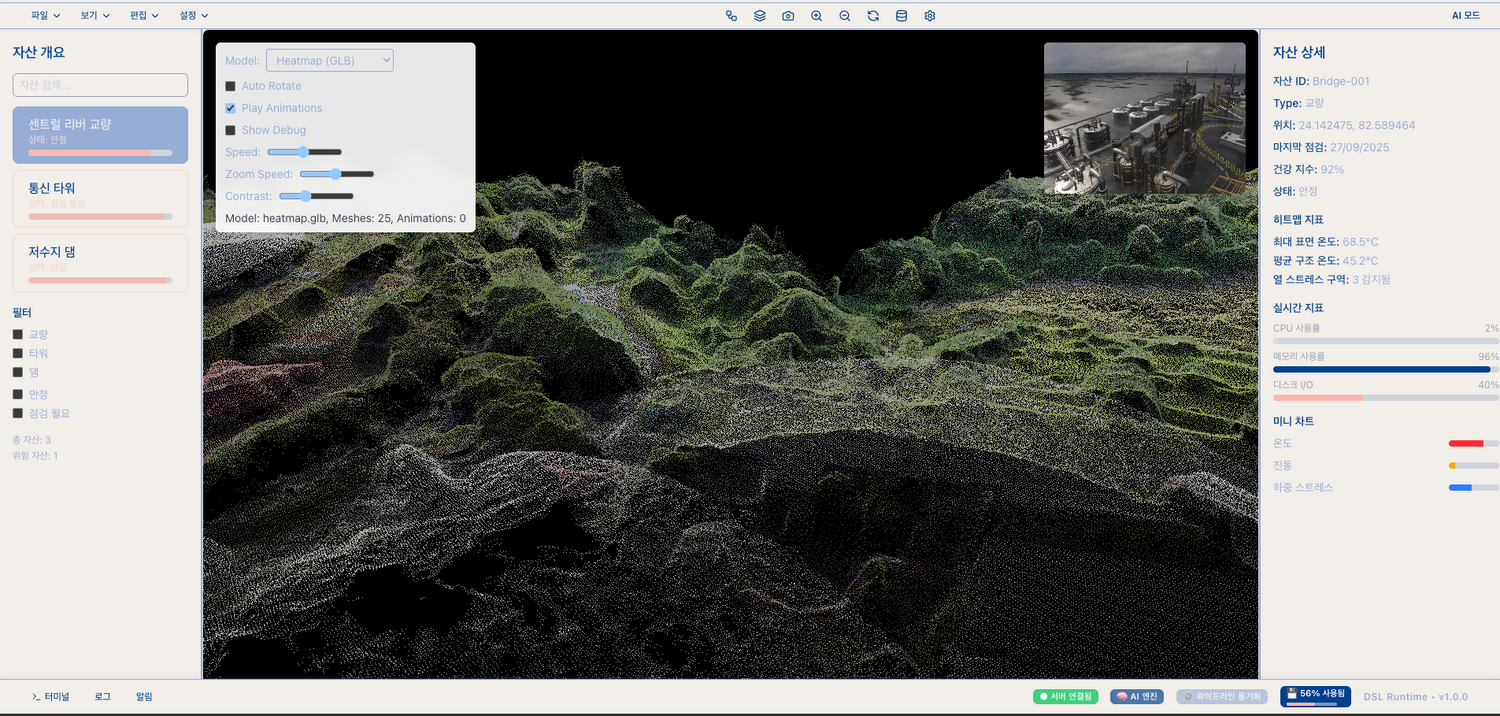The width and height of the screenshot is (1500, 716).
Task: Expand the 설정 menu
Action: (x=194, y=16)
